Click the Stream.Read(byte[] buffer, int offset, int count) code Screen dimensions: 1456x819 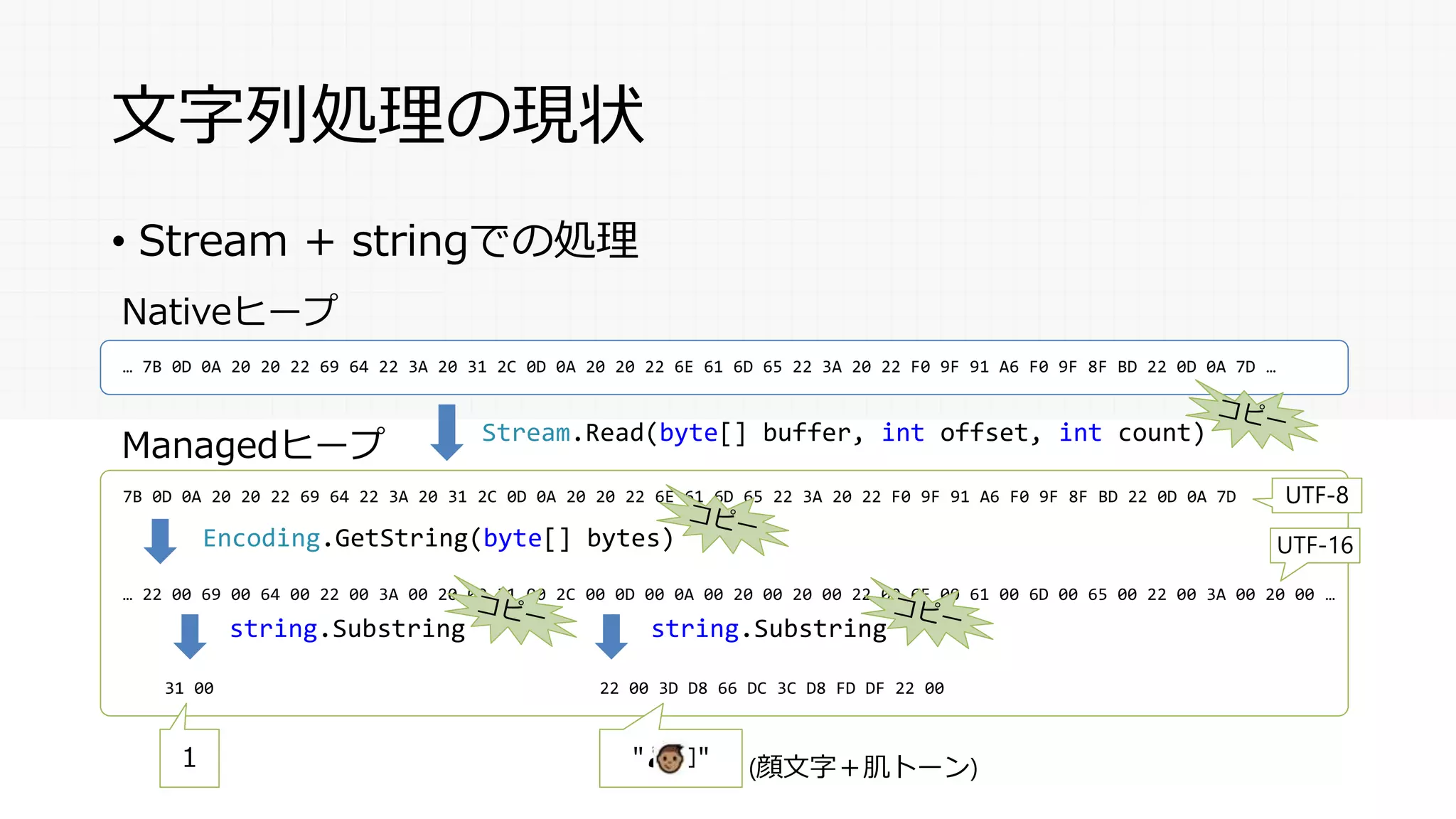point(843,432)
